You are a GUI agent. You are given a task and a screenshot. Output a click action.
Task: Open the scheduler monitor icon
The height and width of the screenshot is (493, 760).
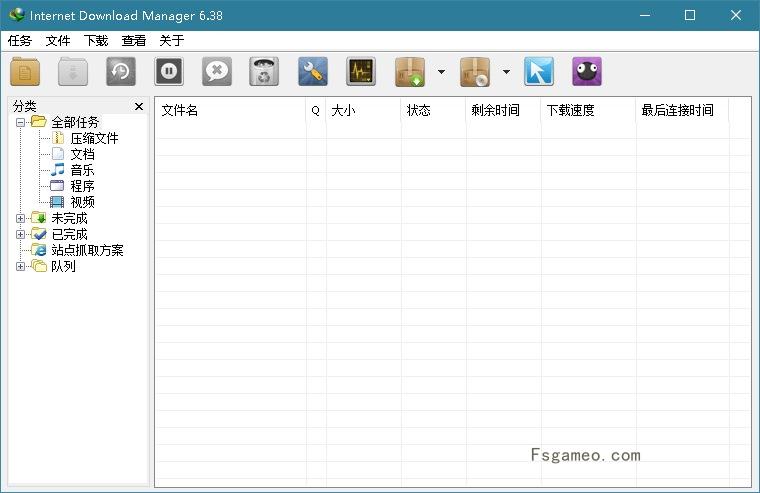coord(361,72)
